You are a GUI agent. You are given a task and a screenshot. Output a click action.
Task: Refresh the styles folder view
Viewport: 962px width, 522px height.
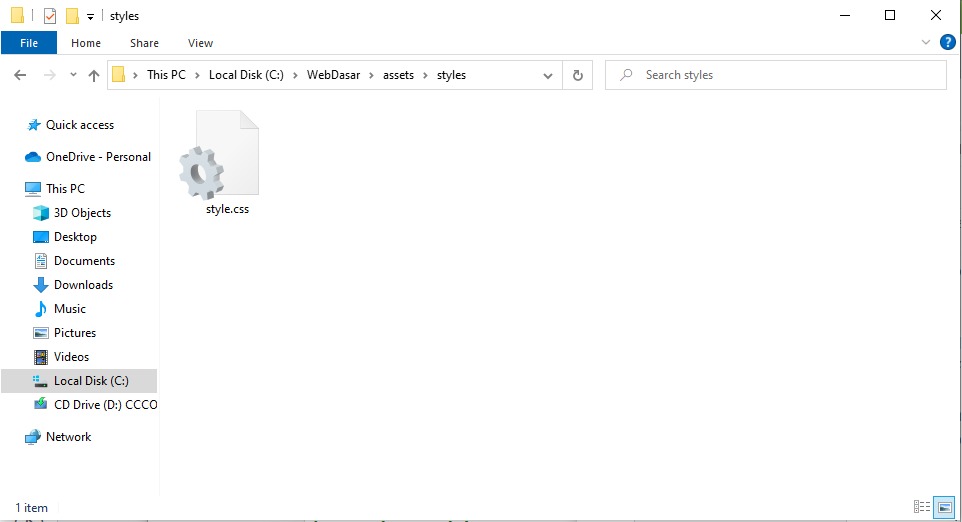[577, 75]
